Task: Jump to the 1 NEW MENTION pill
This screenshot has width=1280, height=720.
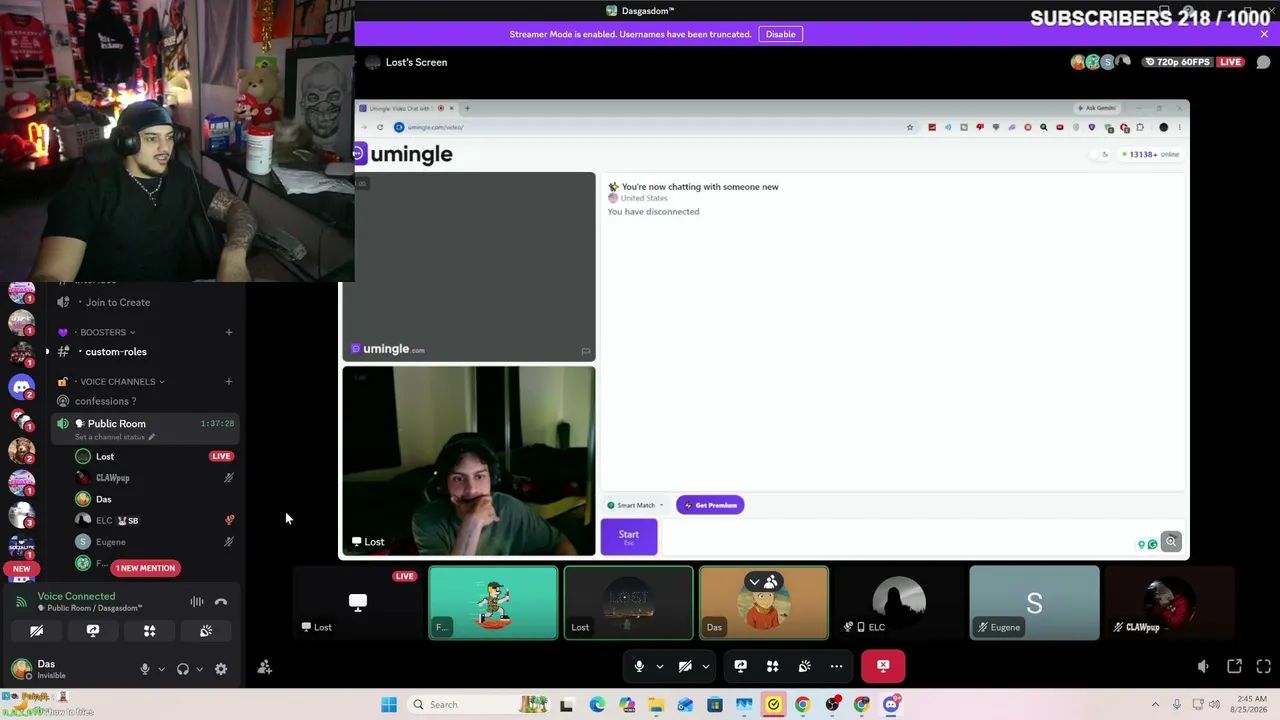Action: [145, 568]
